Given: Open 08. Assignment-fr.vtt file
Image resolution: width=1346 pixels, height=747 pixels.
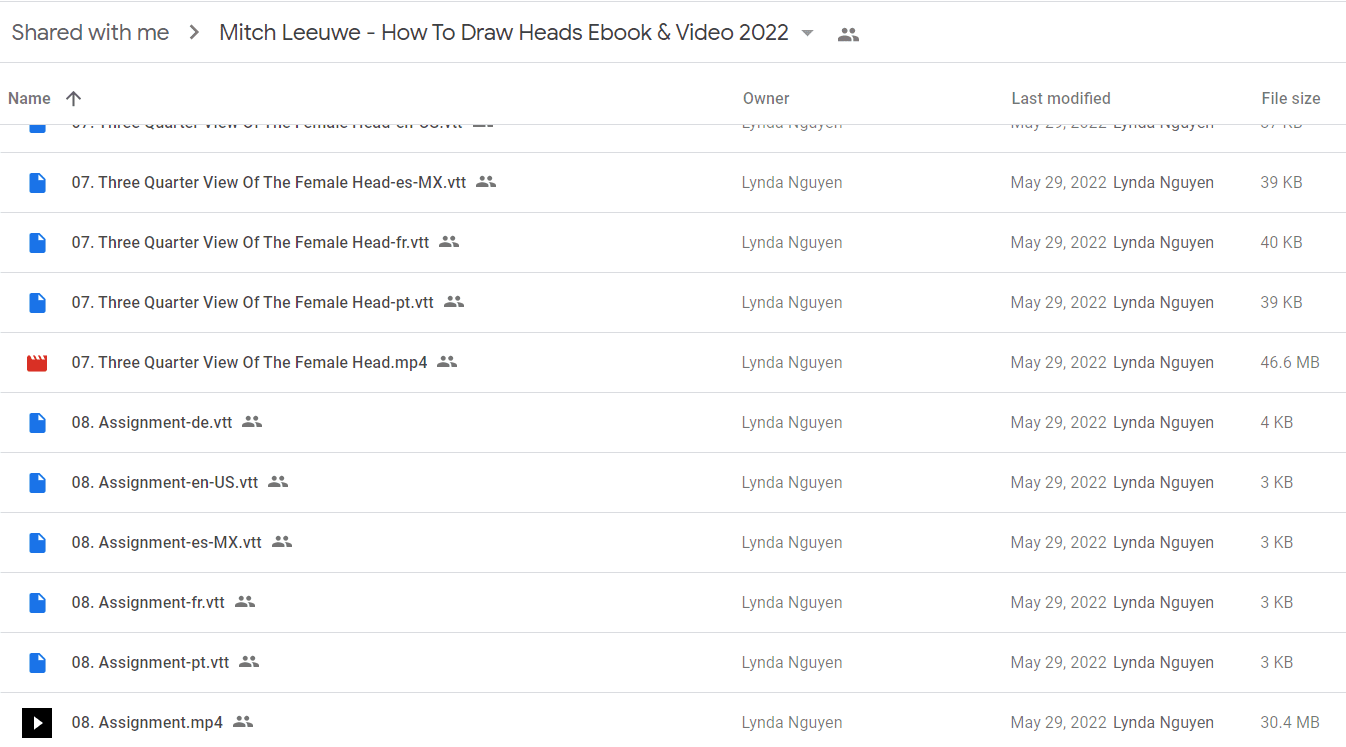Looking at the screenshot, I should 148,602.
